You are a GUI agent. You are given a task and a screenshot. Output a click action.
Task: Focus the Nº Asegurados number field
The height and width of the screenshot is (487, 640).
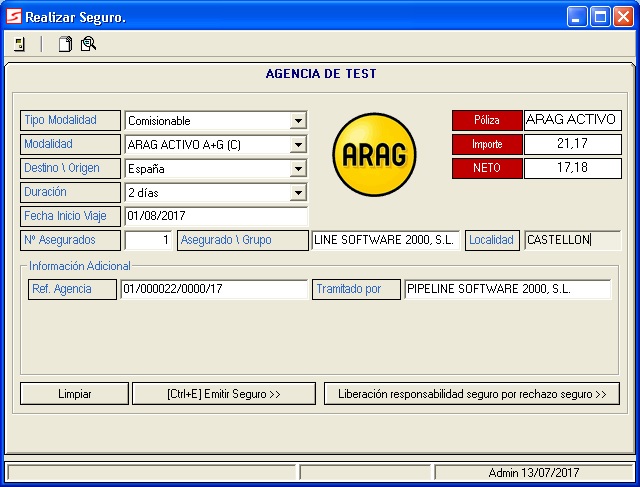[148, 240]
